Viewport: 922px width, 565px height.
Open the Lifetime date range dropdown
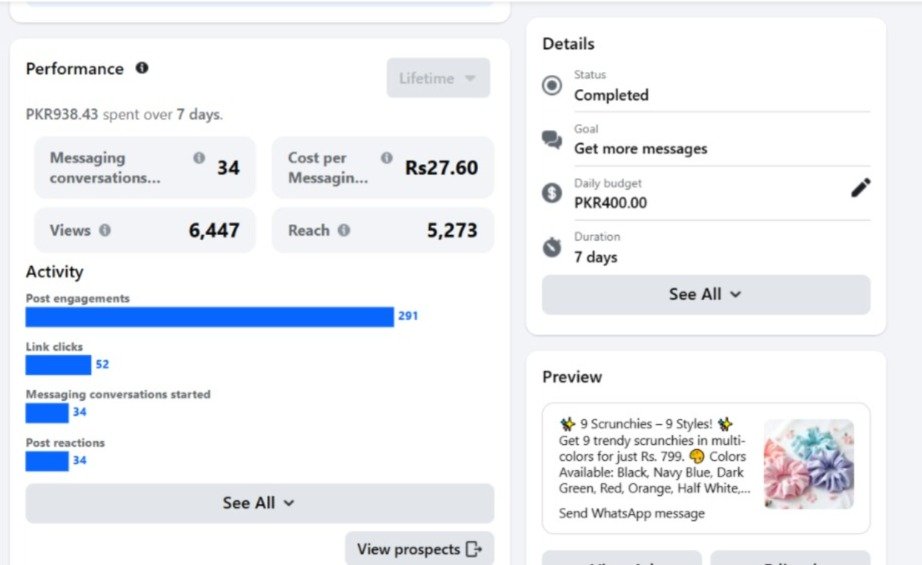tap(438, 78)
